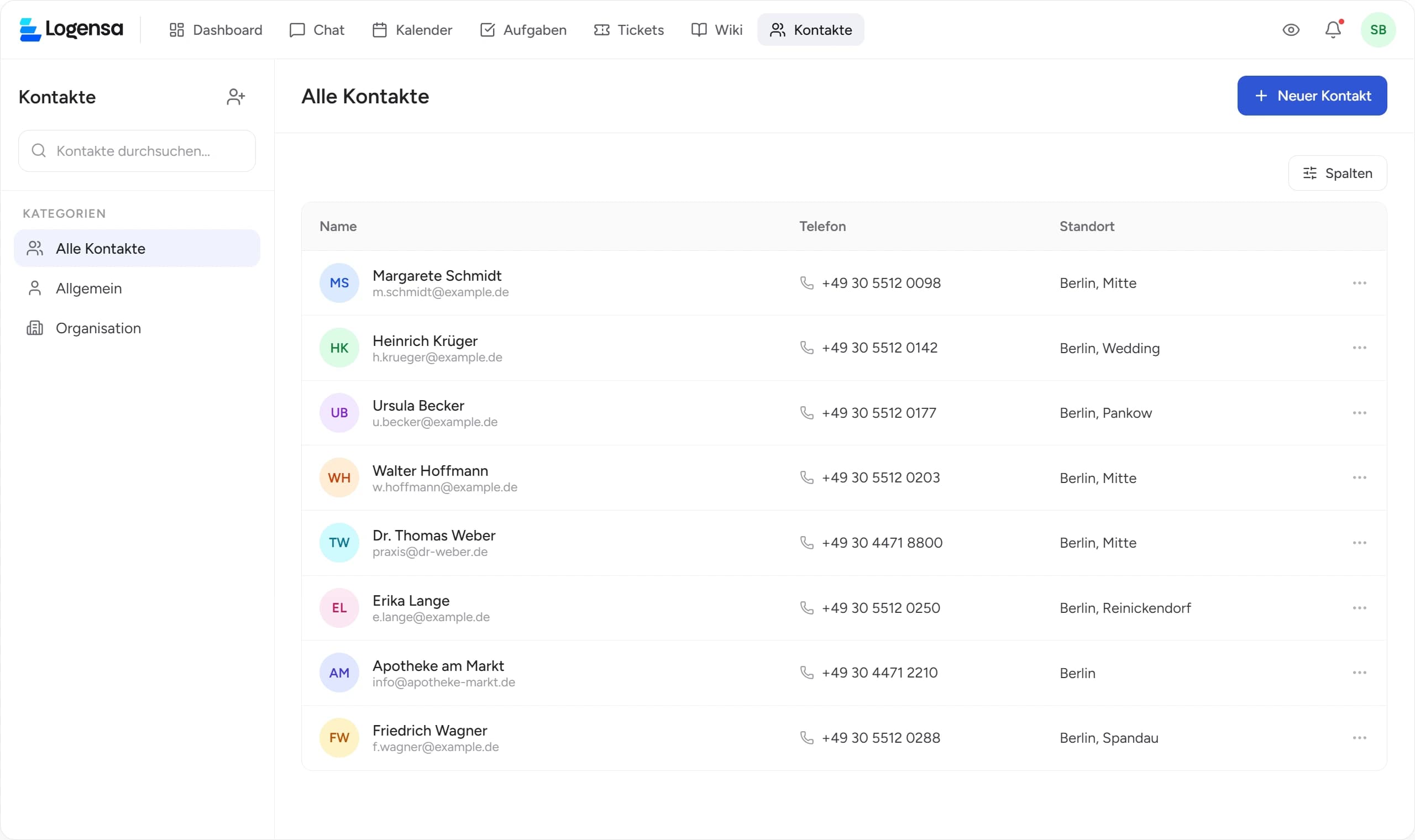Select Alle Kontakte category

[x=137, y=249]
